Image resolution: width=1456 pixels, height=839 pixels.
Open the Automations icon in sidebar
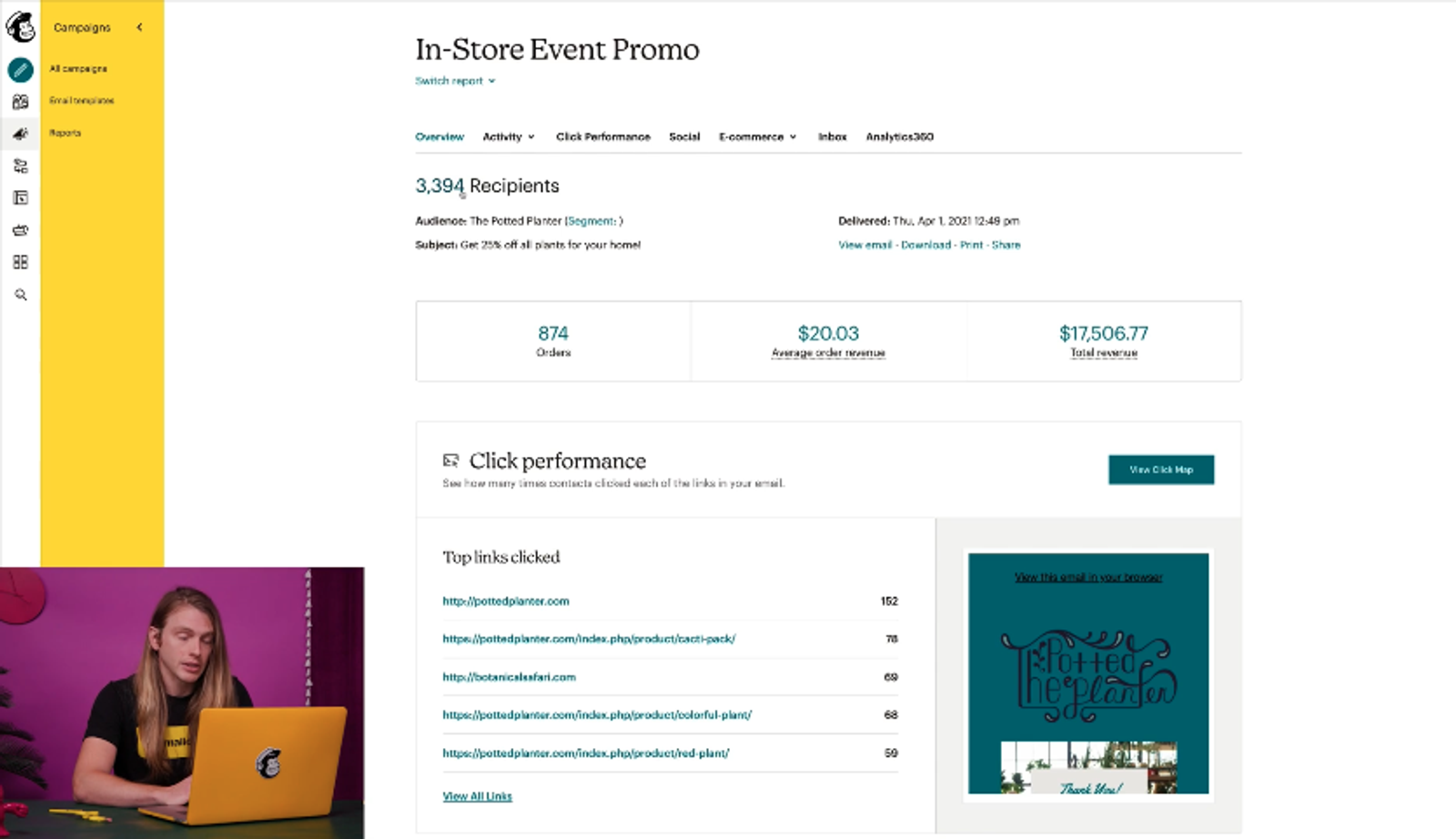pyautogui.click(x=20, y=166)
